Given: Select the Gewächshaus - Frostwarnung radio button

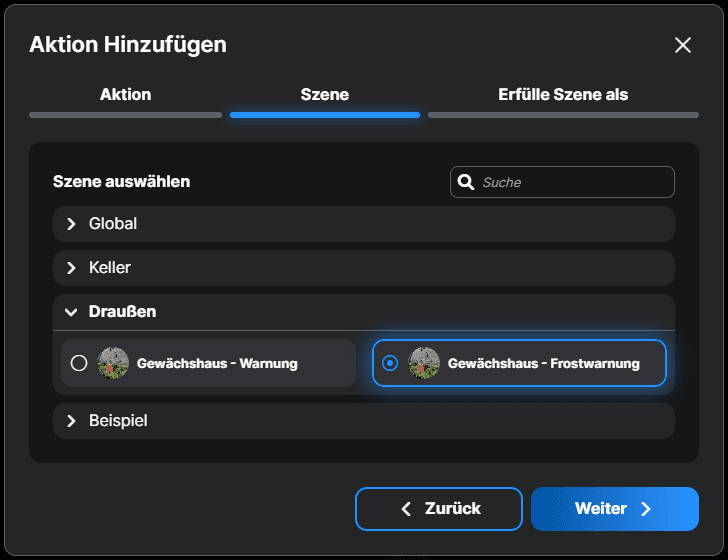Looking at the screenshot, I should point(390,363).
